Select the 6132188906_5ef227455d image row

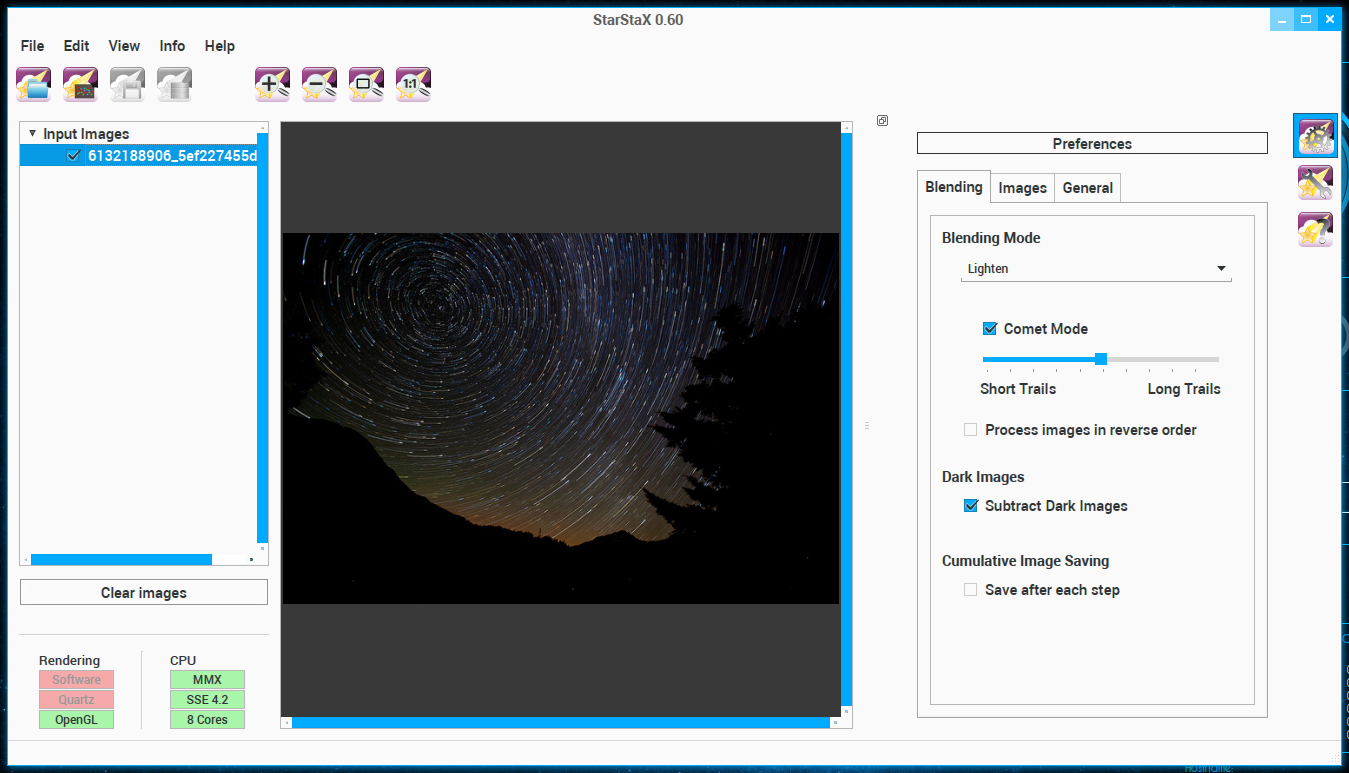[x=138, y=156]
